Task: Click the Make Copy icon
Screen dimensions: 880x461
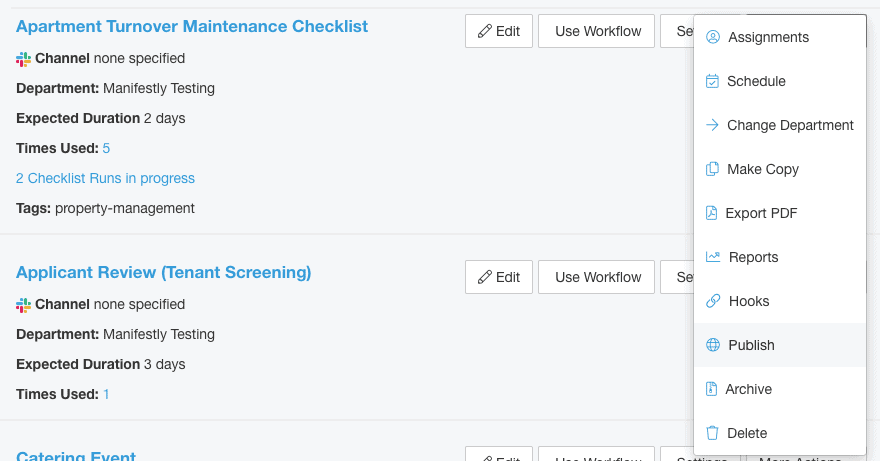Action: (x=713, y=169)
